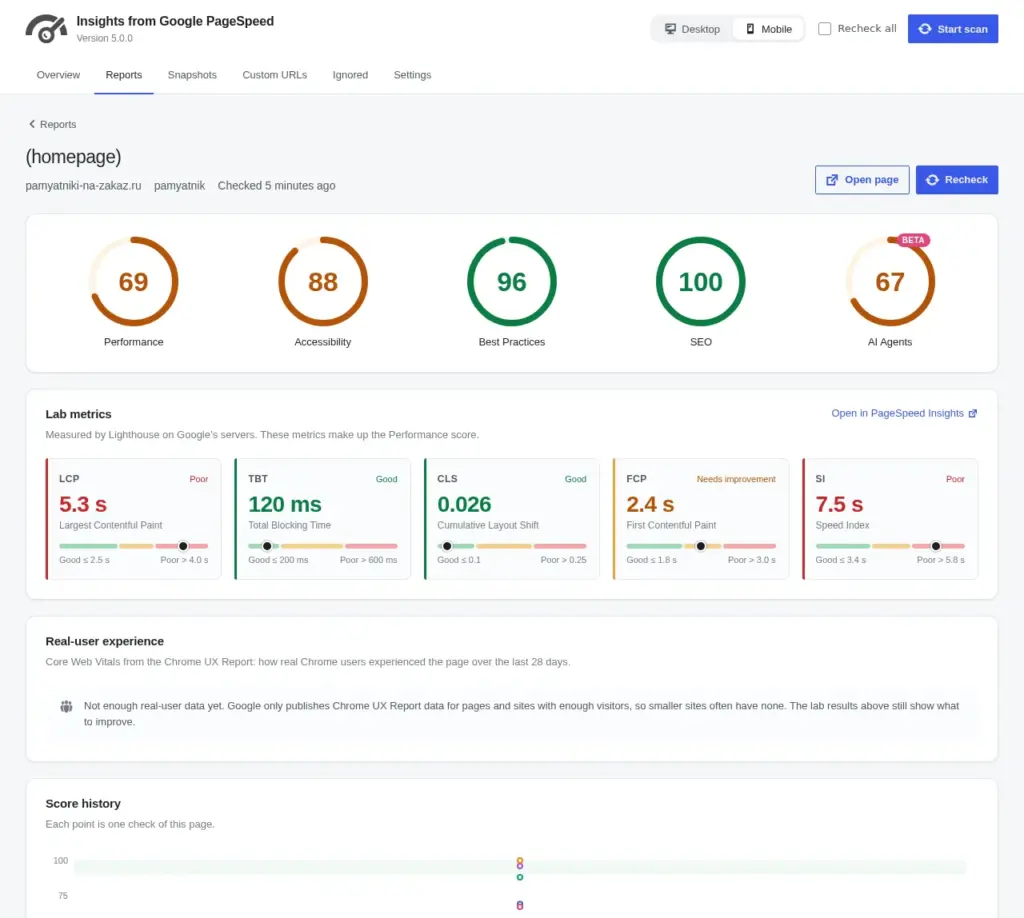The width and height of the screenshot is (1024, 918).
Task: Switch to Desktop view
Action: point(692,29)
